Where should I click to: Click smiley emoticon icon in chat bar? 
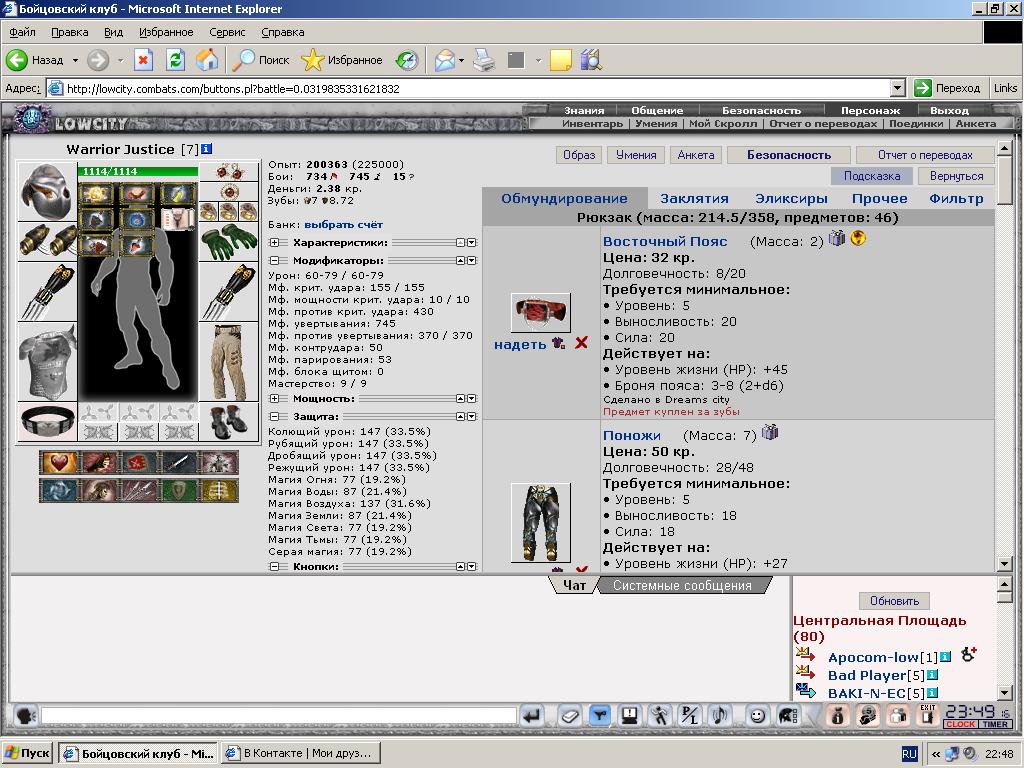point(757,716)
